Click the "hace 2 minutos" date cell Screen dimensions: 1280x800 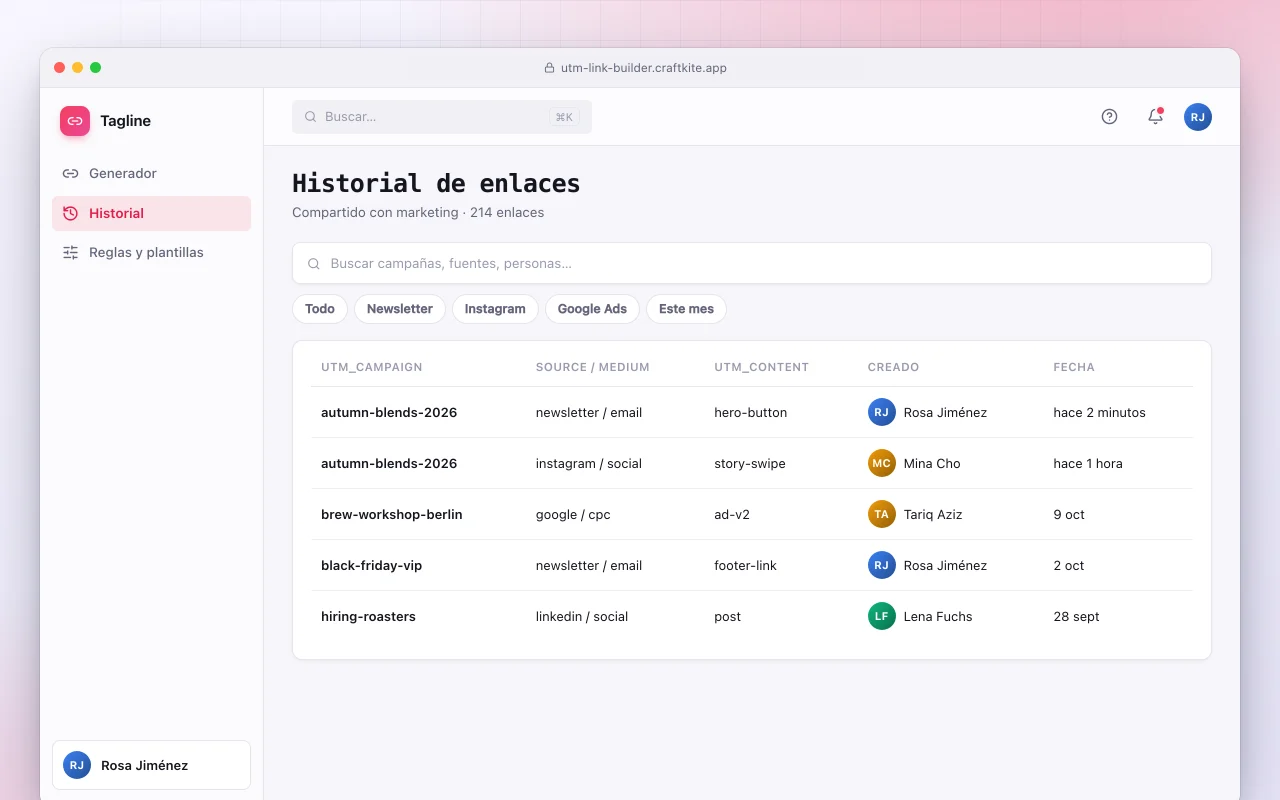tap(1099, 412)
